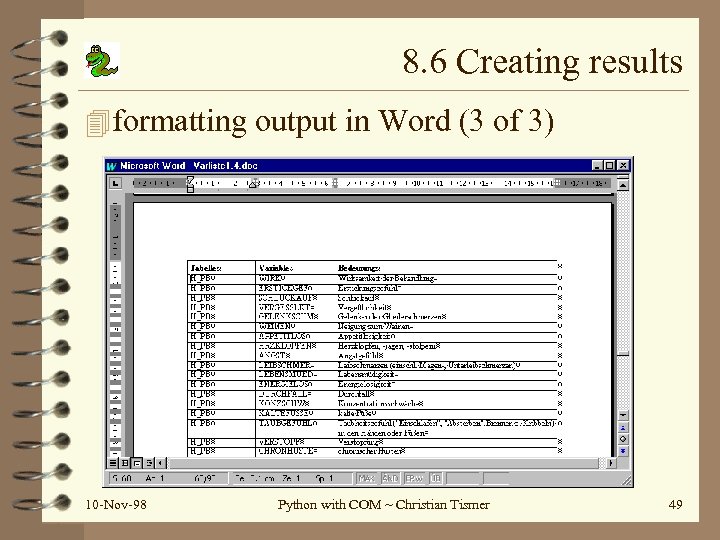Click the vertical scrollbar down arrow

click(623, 415)
